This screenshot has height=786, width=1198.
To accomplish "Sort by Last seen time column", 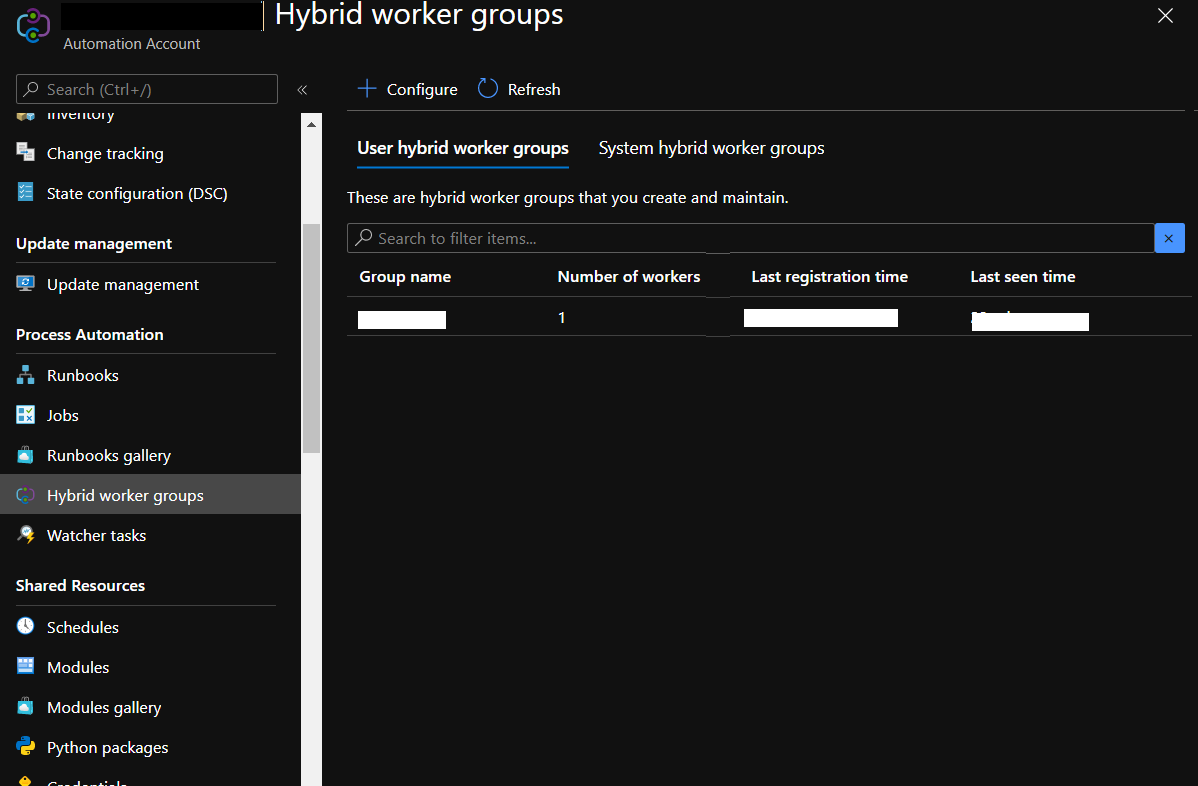I will [1022, 277].
